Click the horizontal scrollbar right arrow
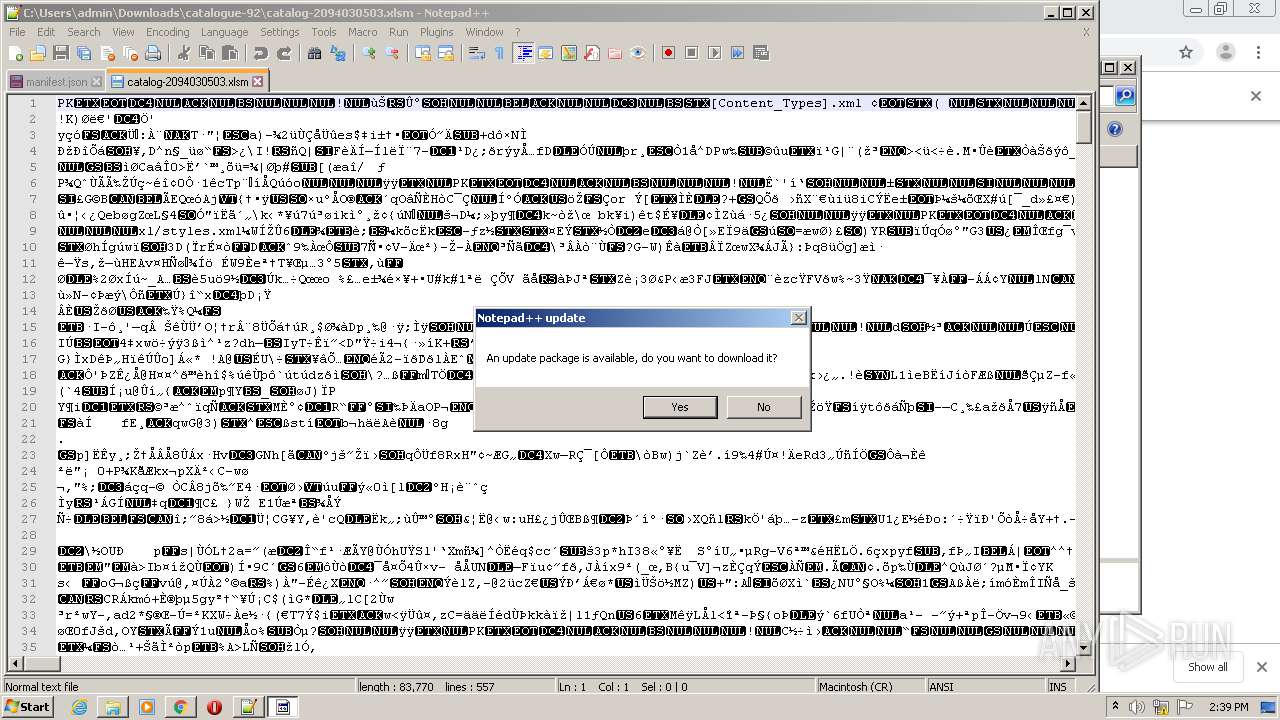The height and width of the screenshot is (720, 1280). [x=1067, y=663]
